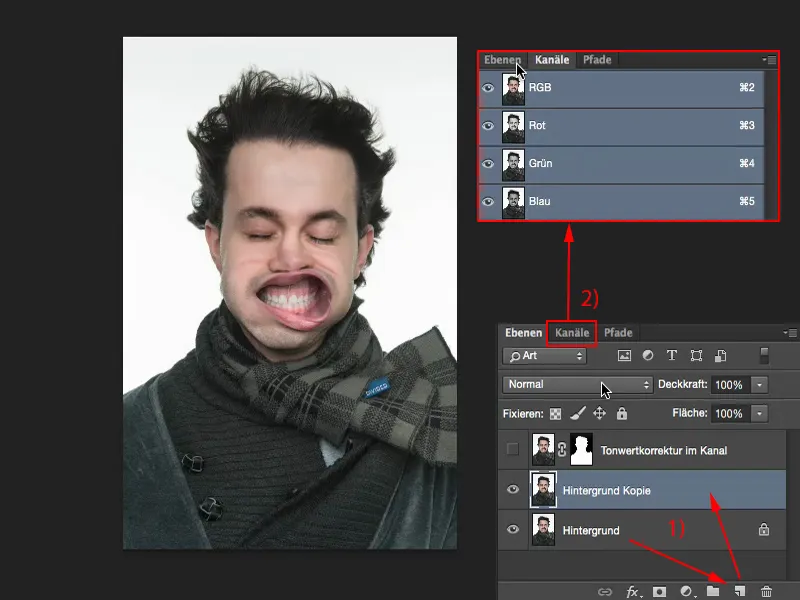Open layer styles fx icon
This screenshot has height=600, width=800.
(633, 592)
